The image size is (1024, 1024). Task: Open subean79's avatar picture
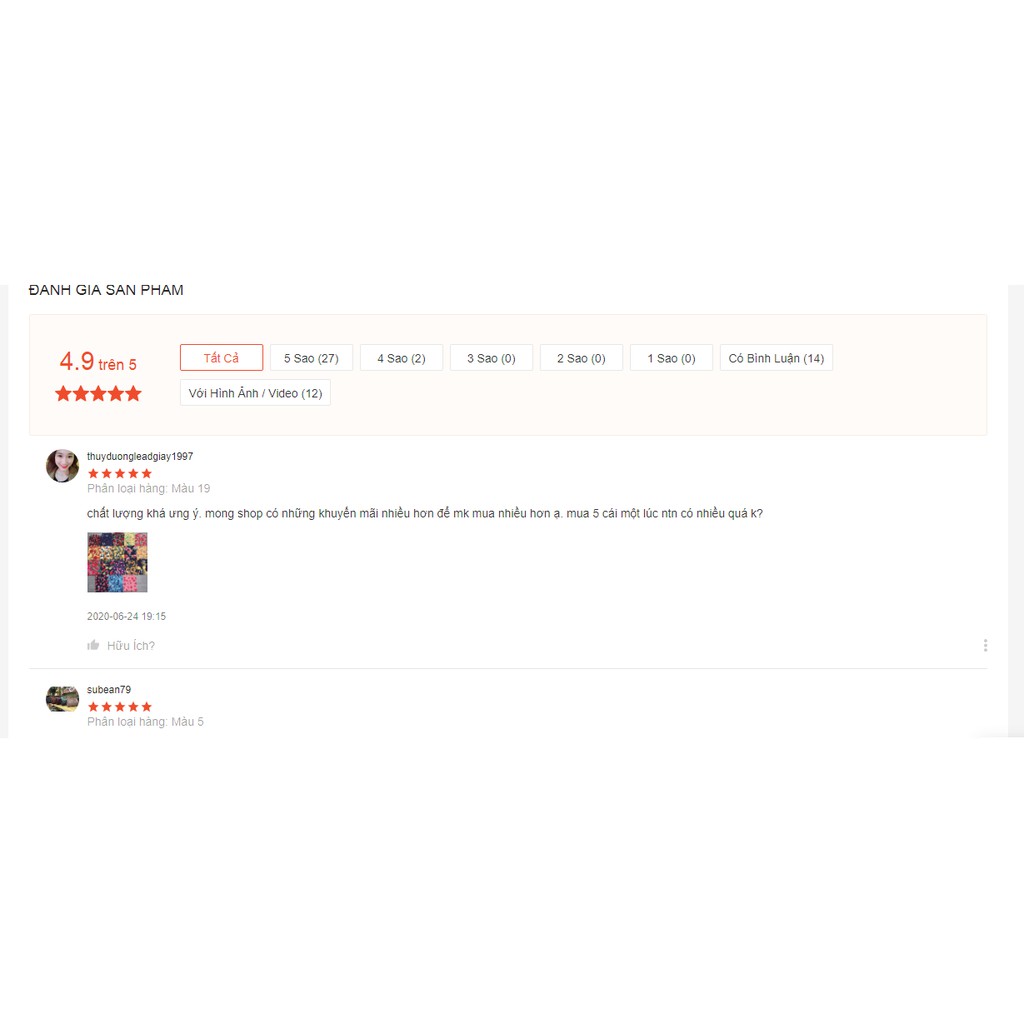(x=62, y=699)
